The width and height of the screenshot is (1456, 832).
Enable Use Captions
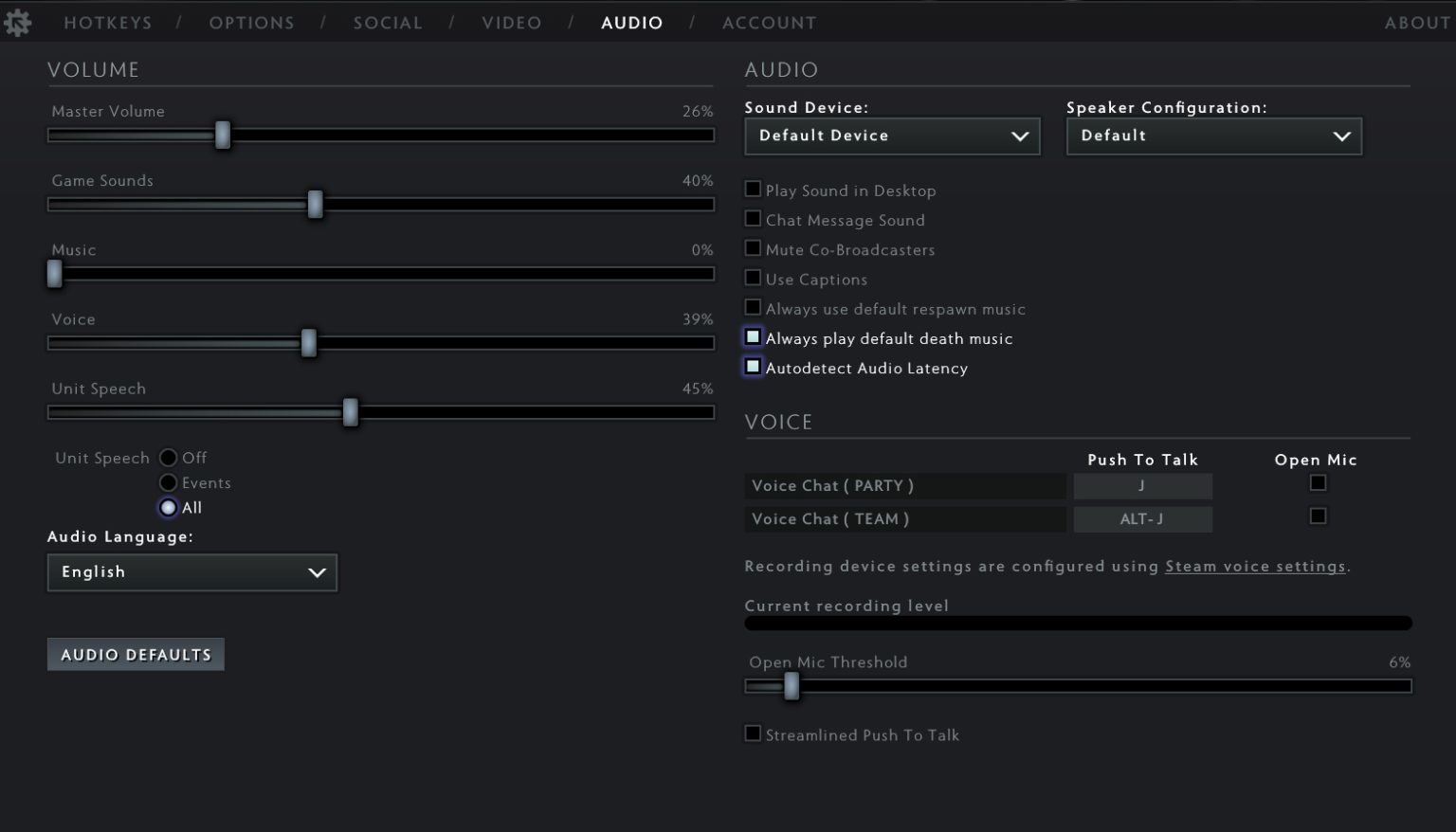[x=753, y=278]
